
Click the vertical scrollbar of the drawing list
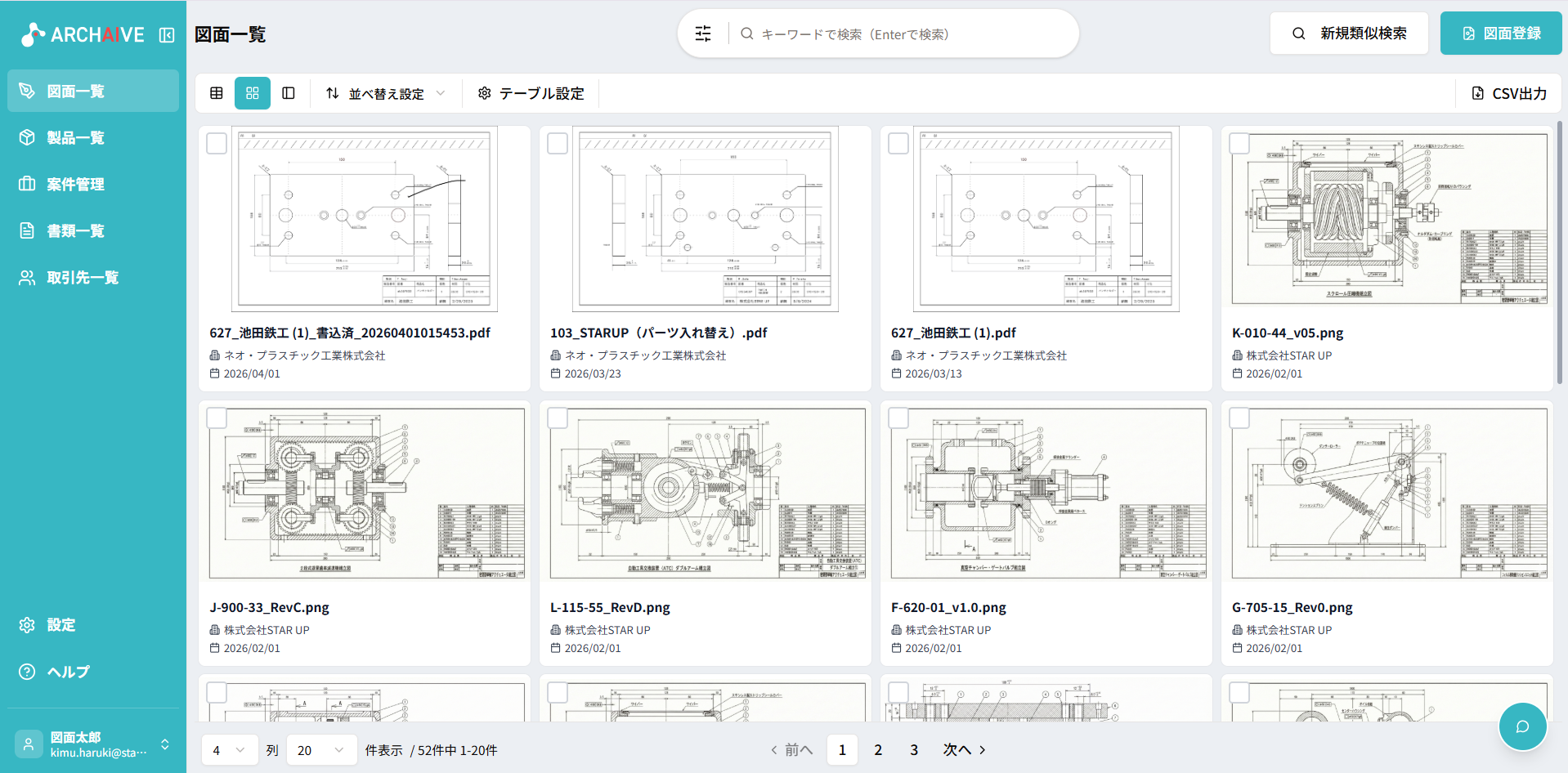[1560, 253]
